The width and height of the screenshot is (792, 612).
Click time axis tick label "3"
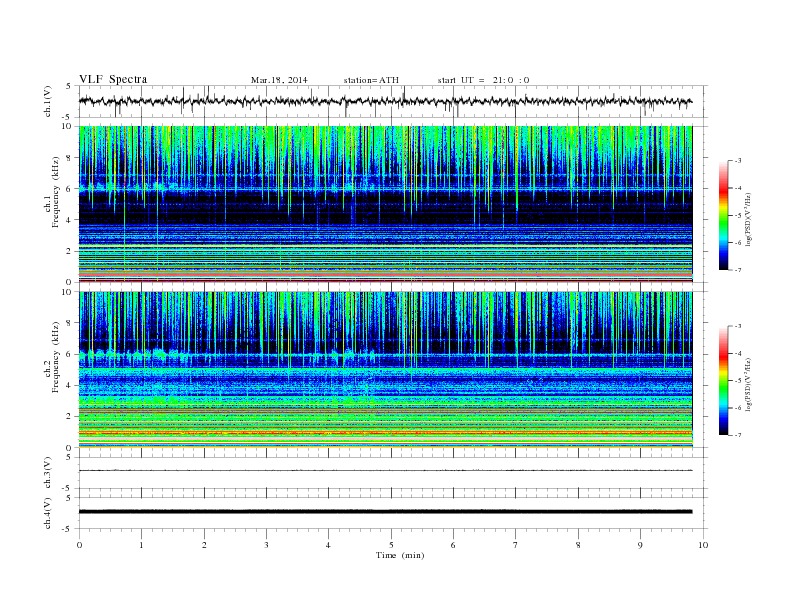tap(266, 545)
